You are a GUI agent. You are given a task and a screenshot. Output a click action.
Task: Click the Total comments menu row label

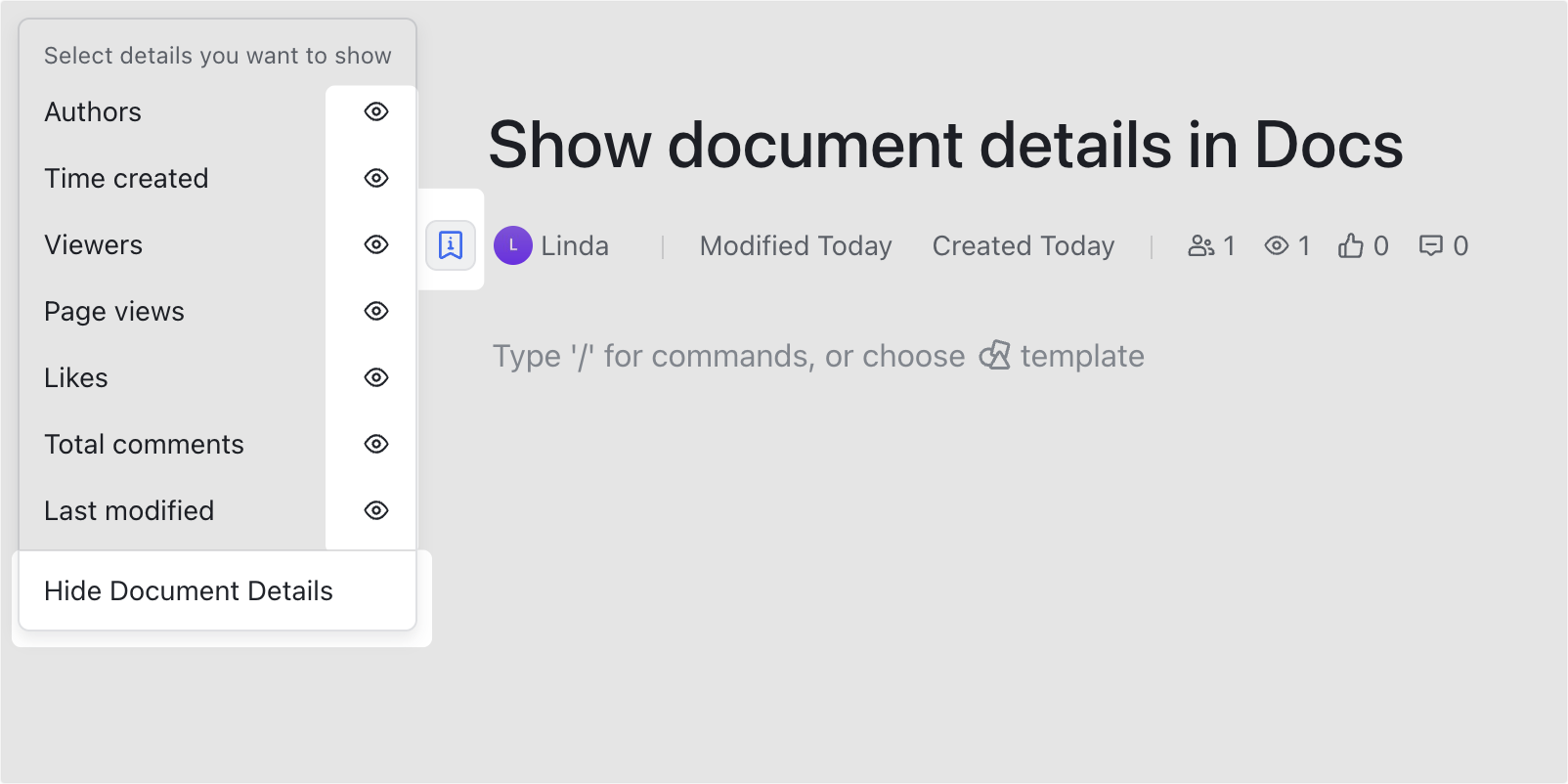(145, 445)
